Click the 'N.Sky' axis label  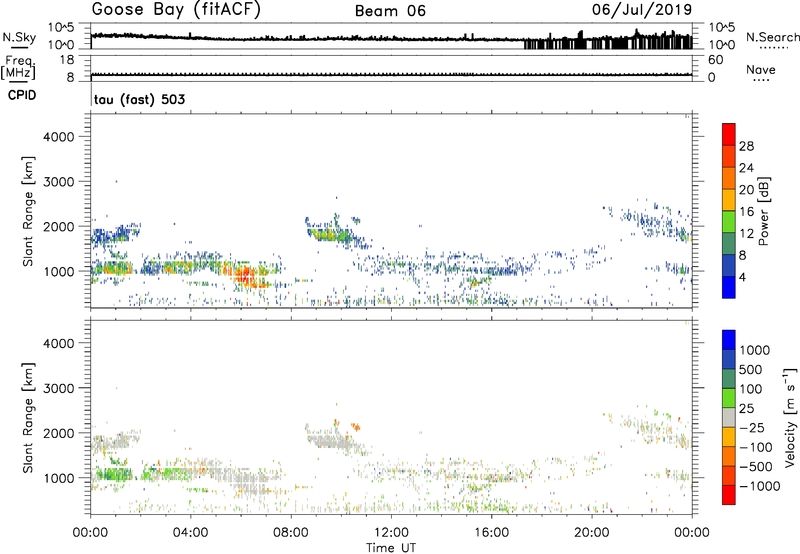[x=19, y=37]
